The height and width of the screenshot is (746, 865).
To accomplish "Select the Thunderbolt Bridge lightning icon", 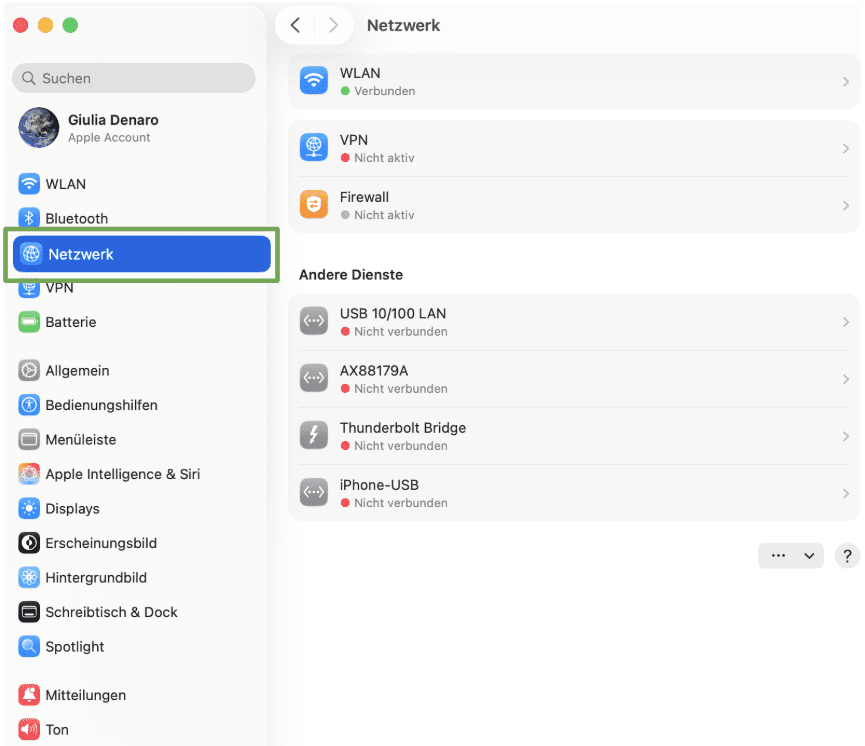I will coord(313,435).
